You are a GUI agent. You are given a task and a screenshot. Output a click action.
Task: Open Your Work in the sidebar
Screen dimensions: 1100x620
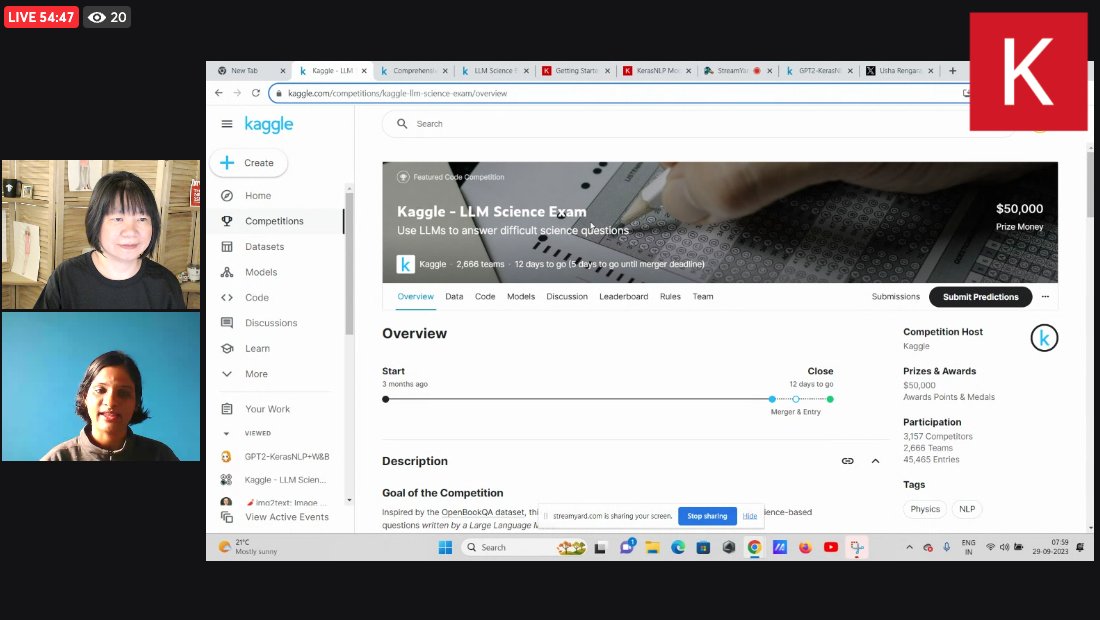click(267, 409)
